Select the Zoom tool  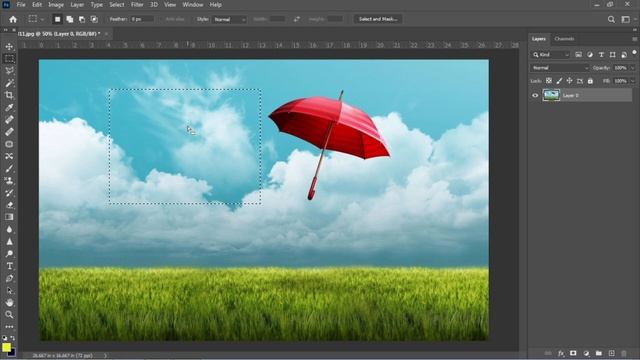coord(9,314)
